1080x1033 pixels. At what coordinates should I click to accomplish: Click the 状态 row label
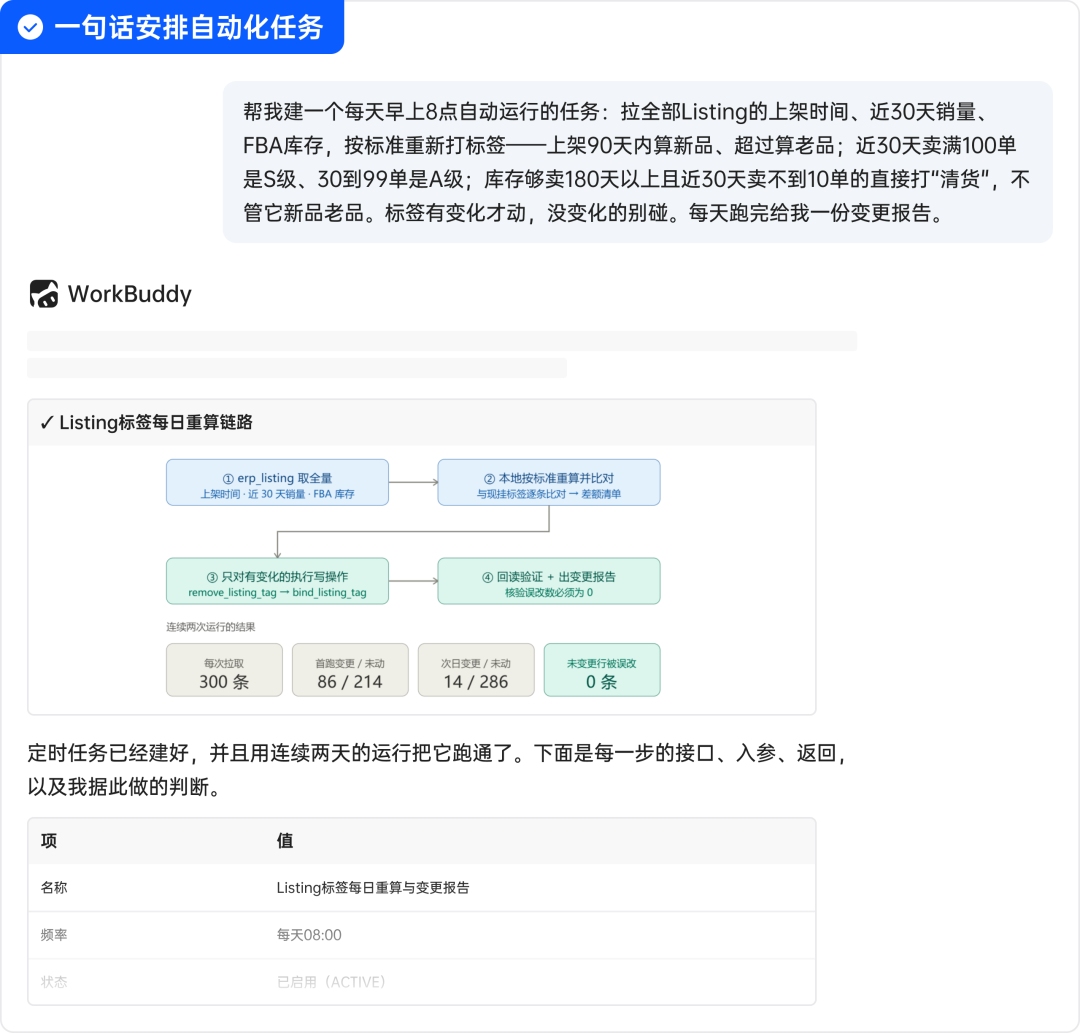54,982
